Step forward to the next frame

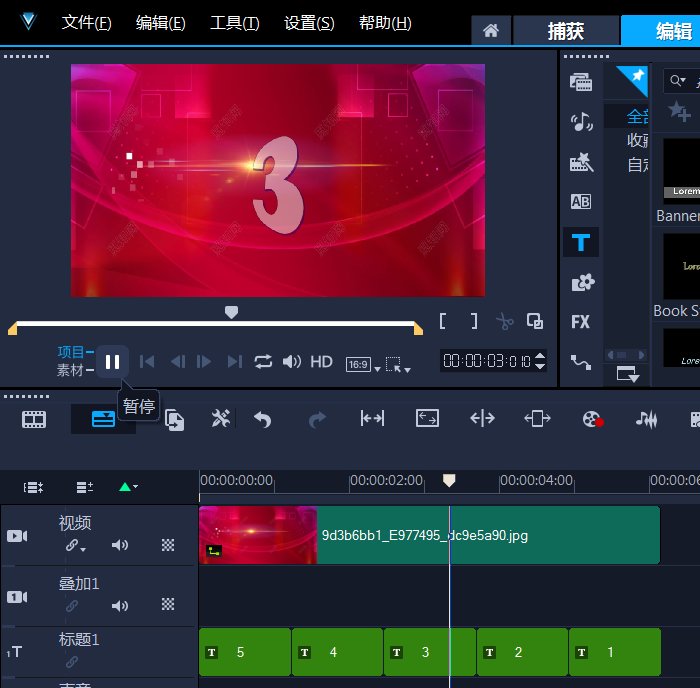204,362
